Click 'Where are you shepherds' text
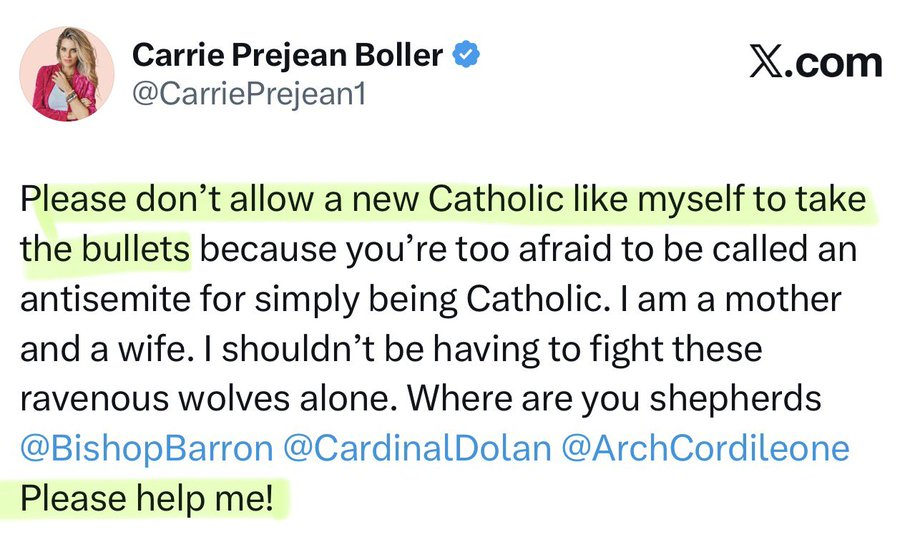900x537 pixels. click(x=614, y=399)
